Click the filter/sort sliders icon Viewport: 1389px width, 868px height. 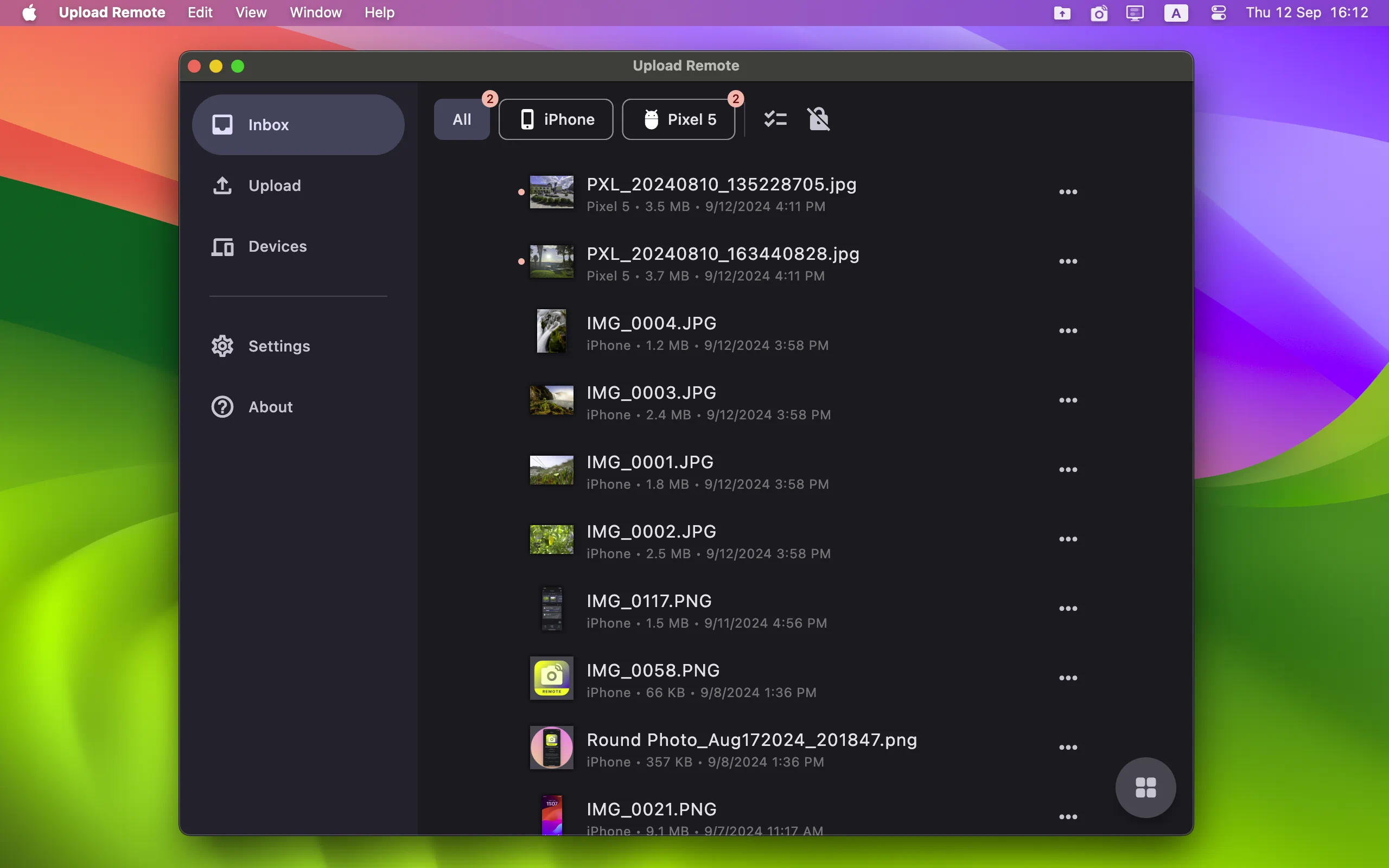775,118
